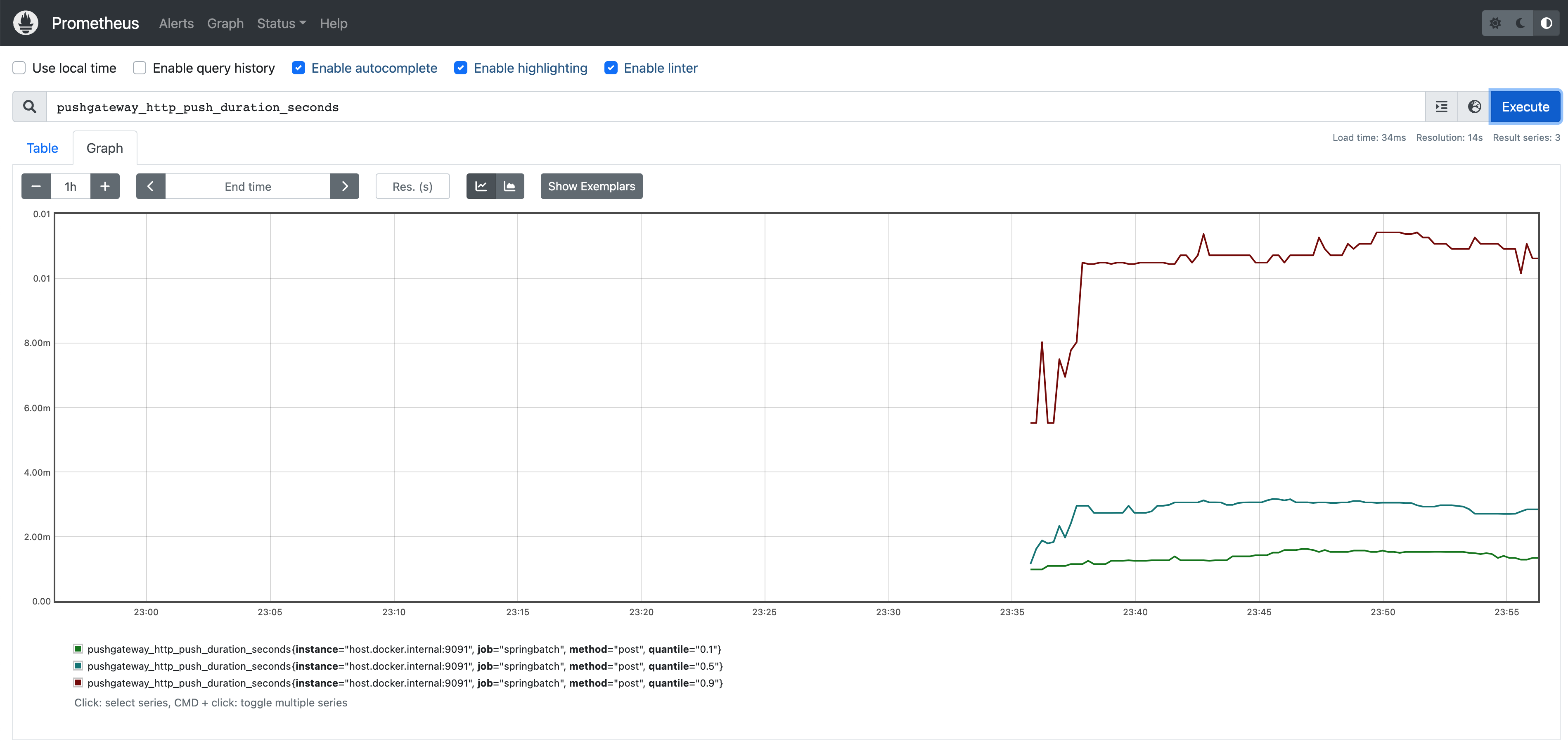Image resolution: width=1568 pixels, height=744 pixels.
Task: Click the 1h range input field
Action: [71, 186]
